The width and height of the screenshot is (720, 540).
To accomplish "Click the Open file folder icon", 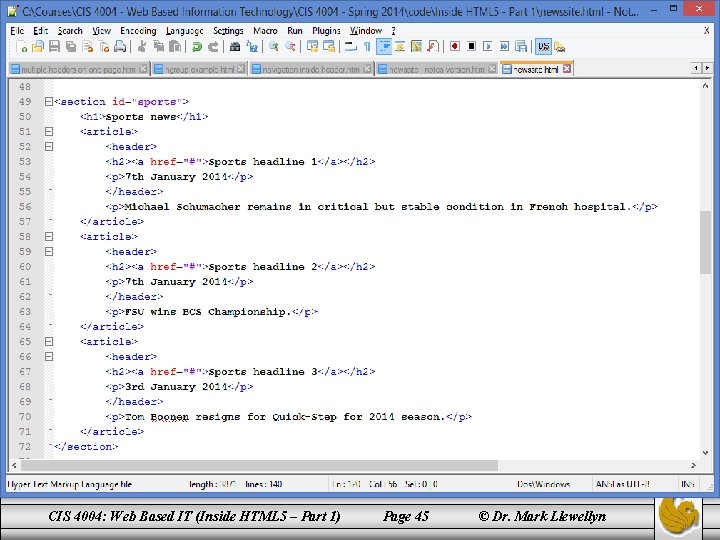I will (38, 46).
